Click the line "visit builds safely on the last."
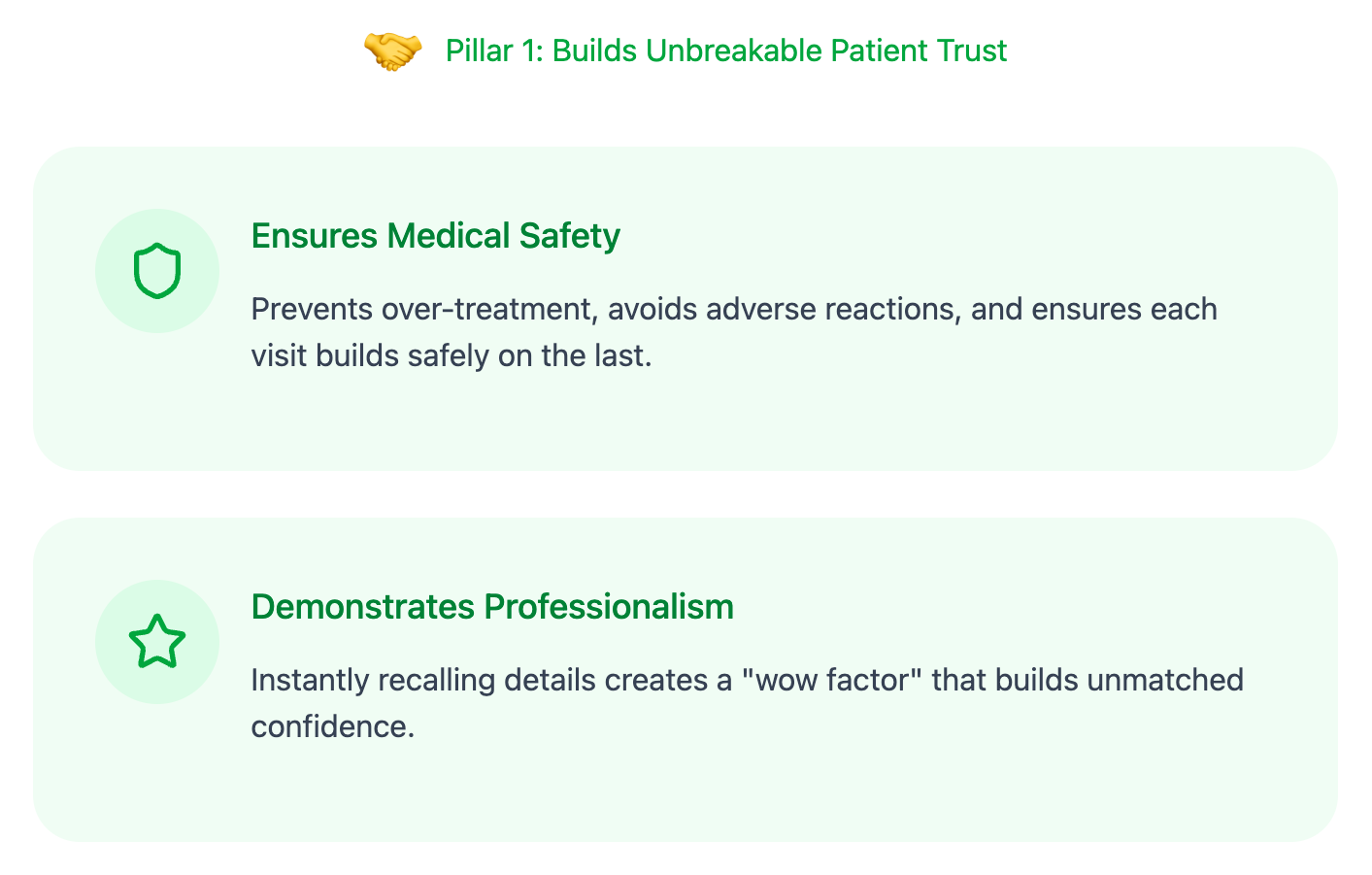The image size is (1372, 875). pyautogui.click(x=451, y=355)
